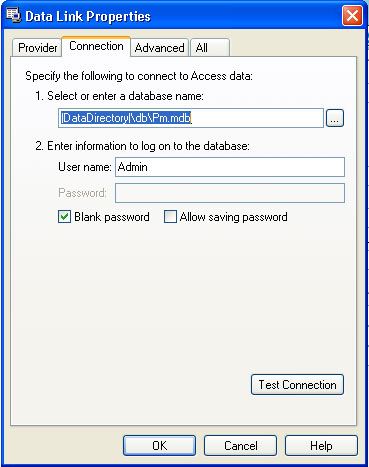Select the Connection tab
369x467 pixels.
(x=96, y=46)
